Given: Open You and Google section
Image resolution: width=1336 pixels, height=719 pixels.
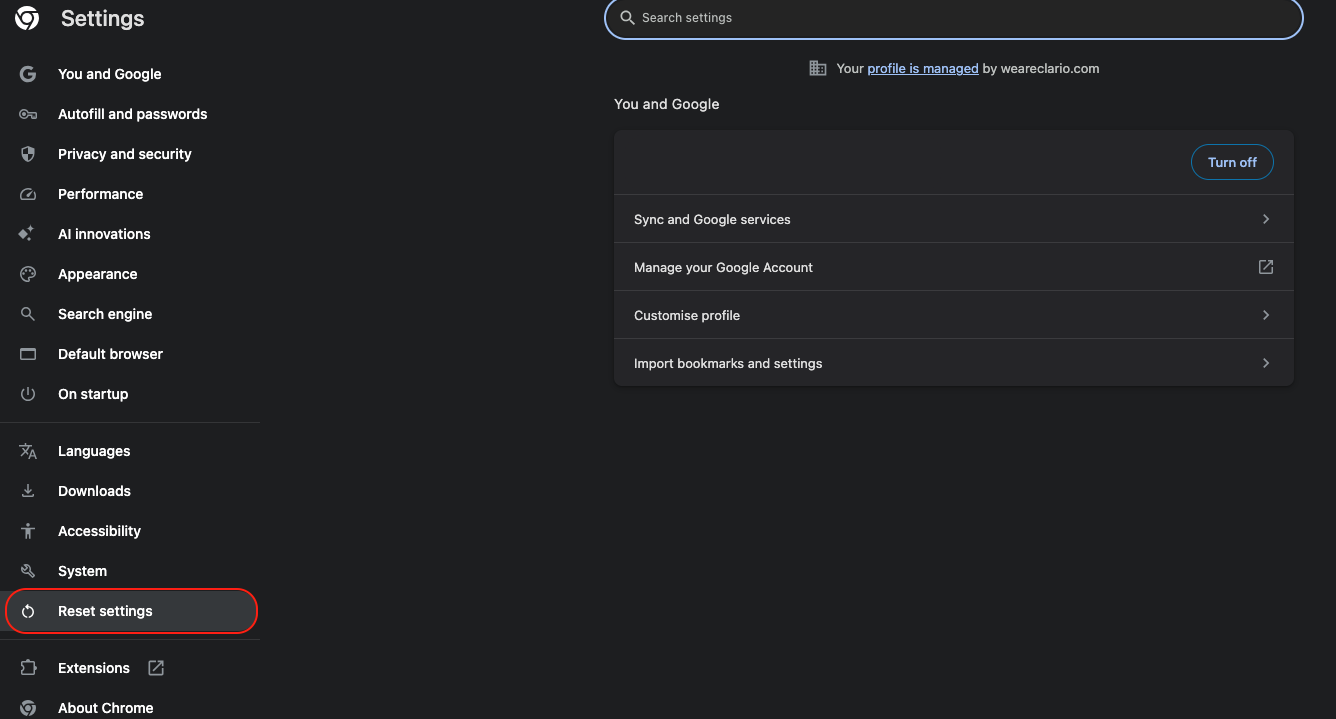Looking at the screenshot, I should coord(109,74).
